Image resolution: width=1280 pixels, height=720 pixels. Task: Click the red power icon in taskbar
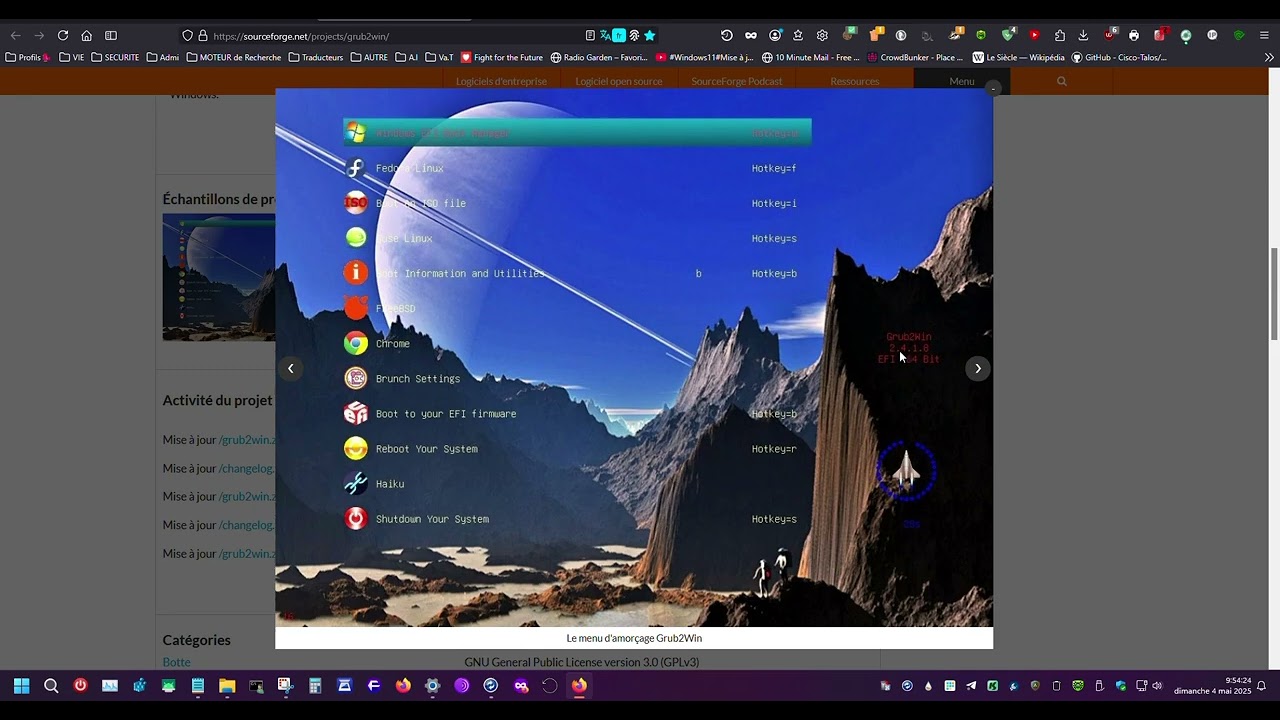click(81, 686)
